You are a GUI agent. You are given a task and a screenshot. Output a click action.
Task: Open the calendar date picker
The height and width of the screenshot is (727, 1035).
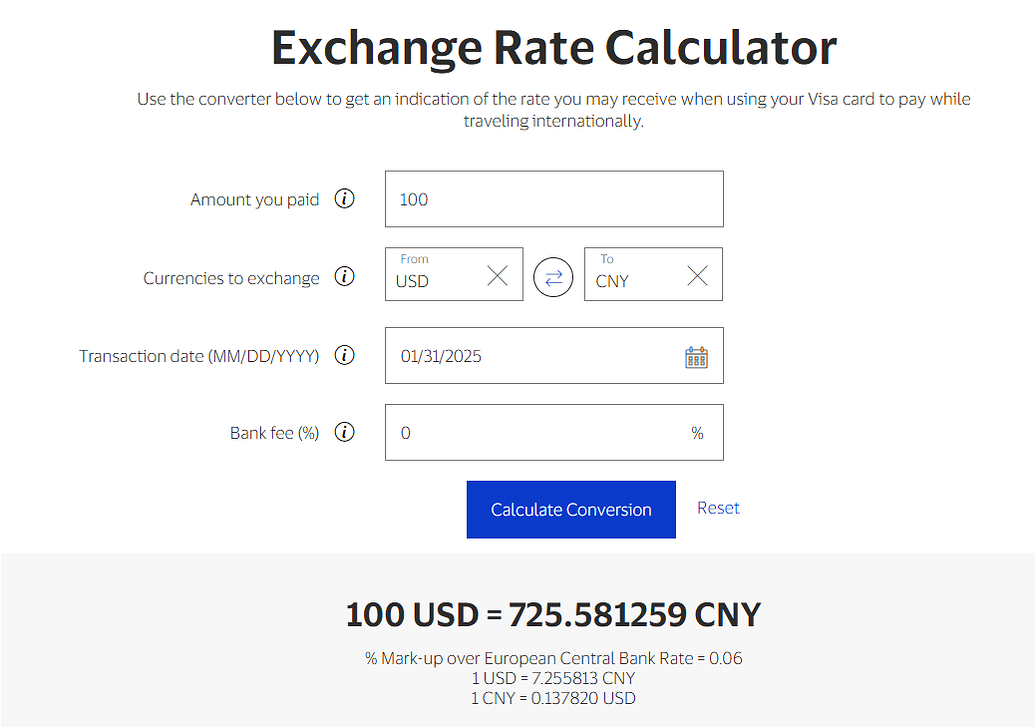(x=696, y=357)
